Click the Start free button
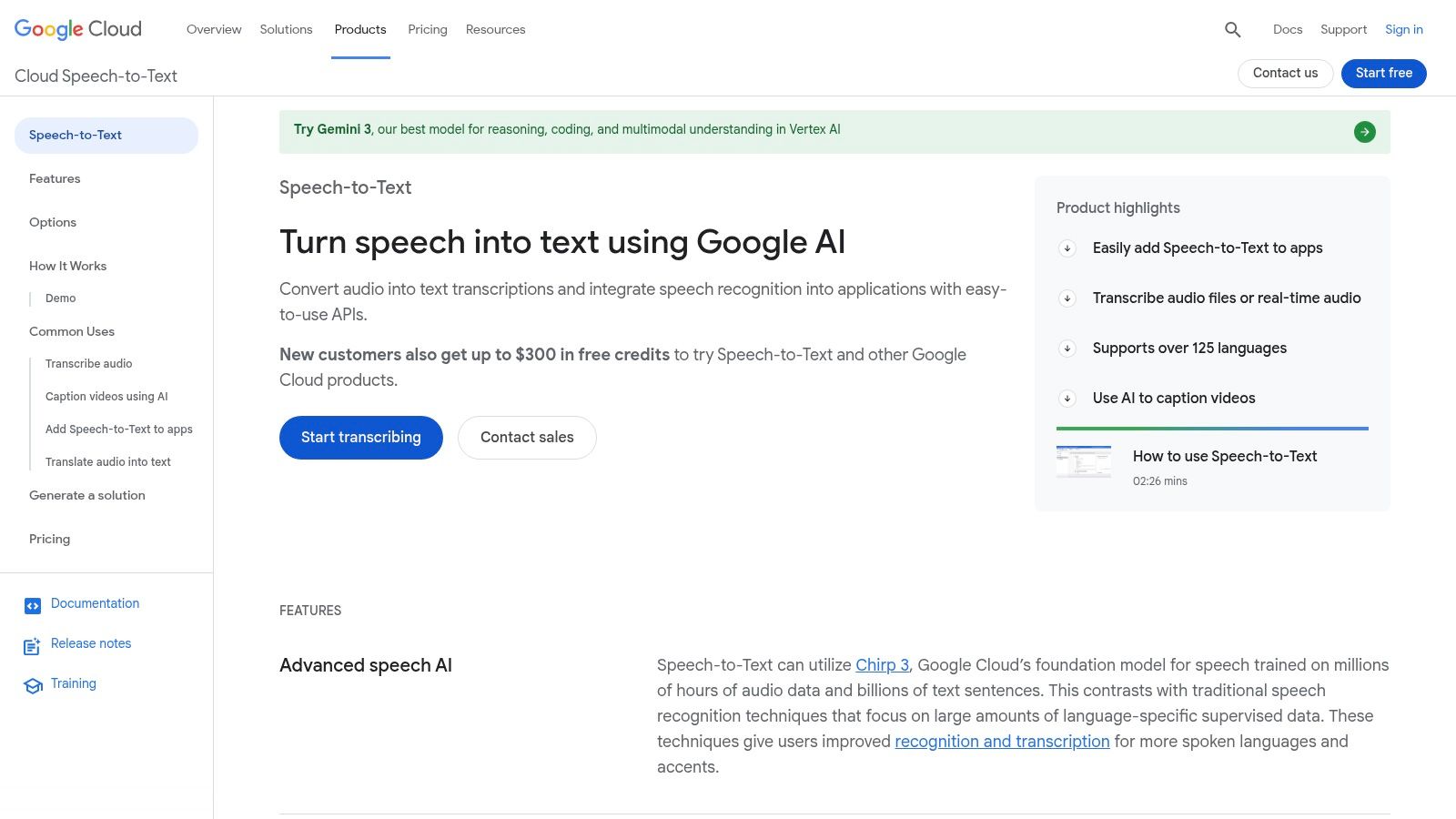 pyautogui.click(x=1383, y=73)
